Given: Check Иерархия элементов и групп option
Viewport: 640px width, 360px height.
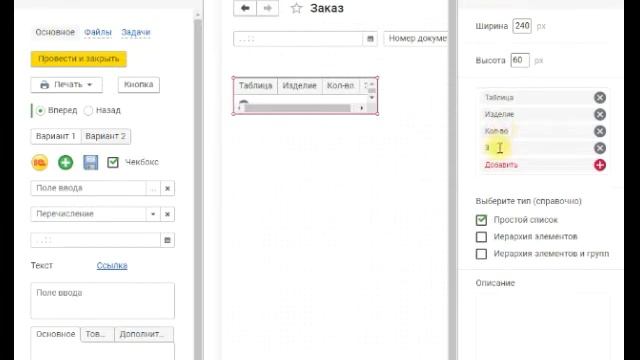Looking at the screenshot, I should [x=481, y=254].
